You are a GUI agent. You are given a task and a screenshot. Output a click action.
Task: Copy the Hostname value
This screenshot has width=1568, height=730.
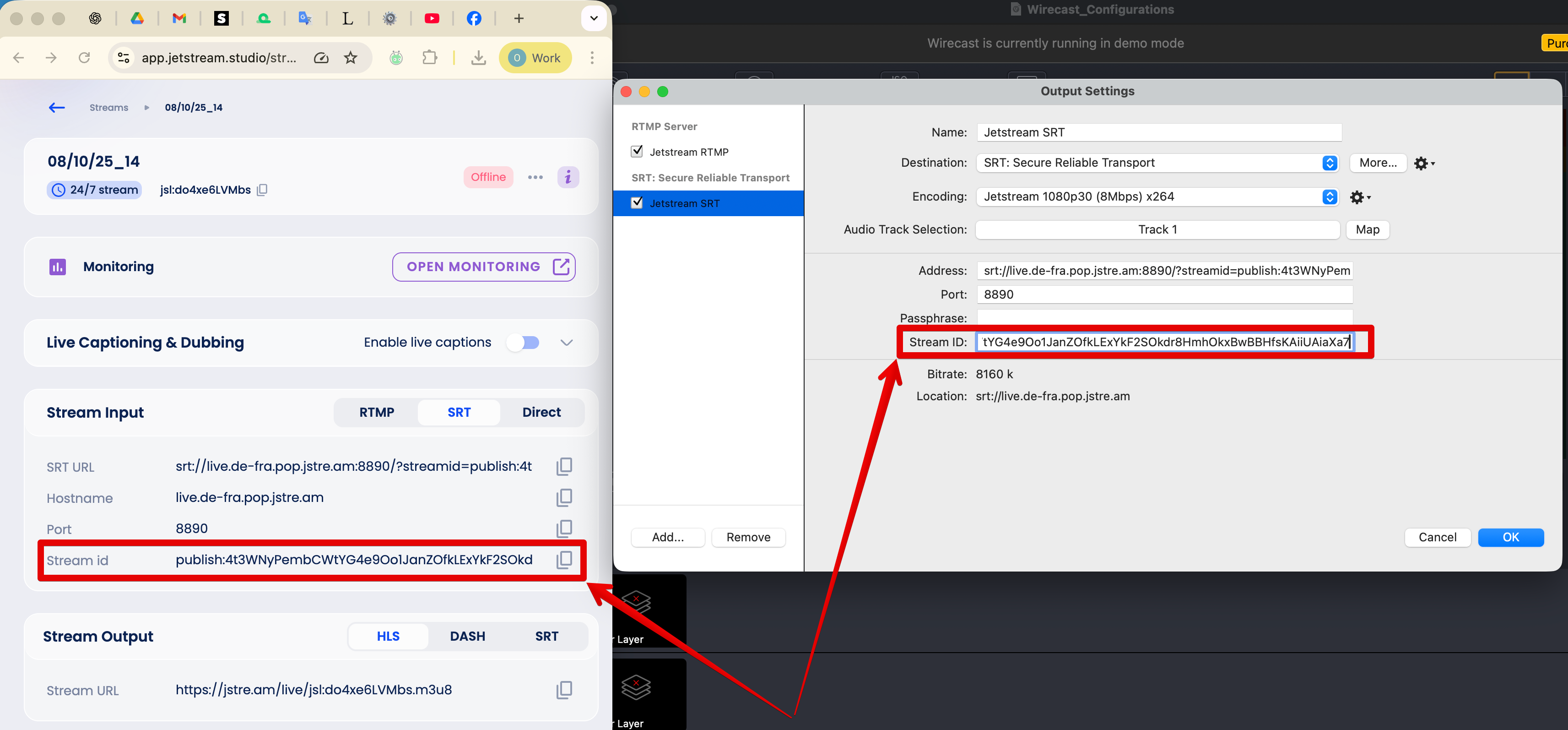[564, 497]
